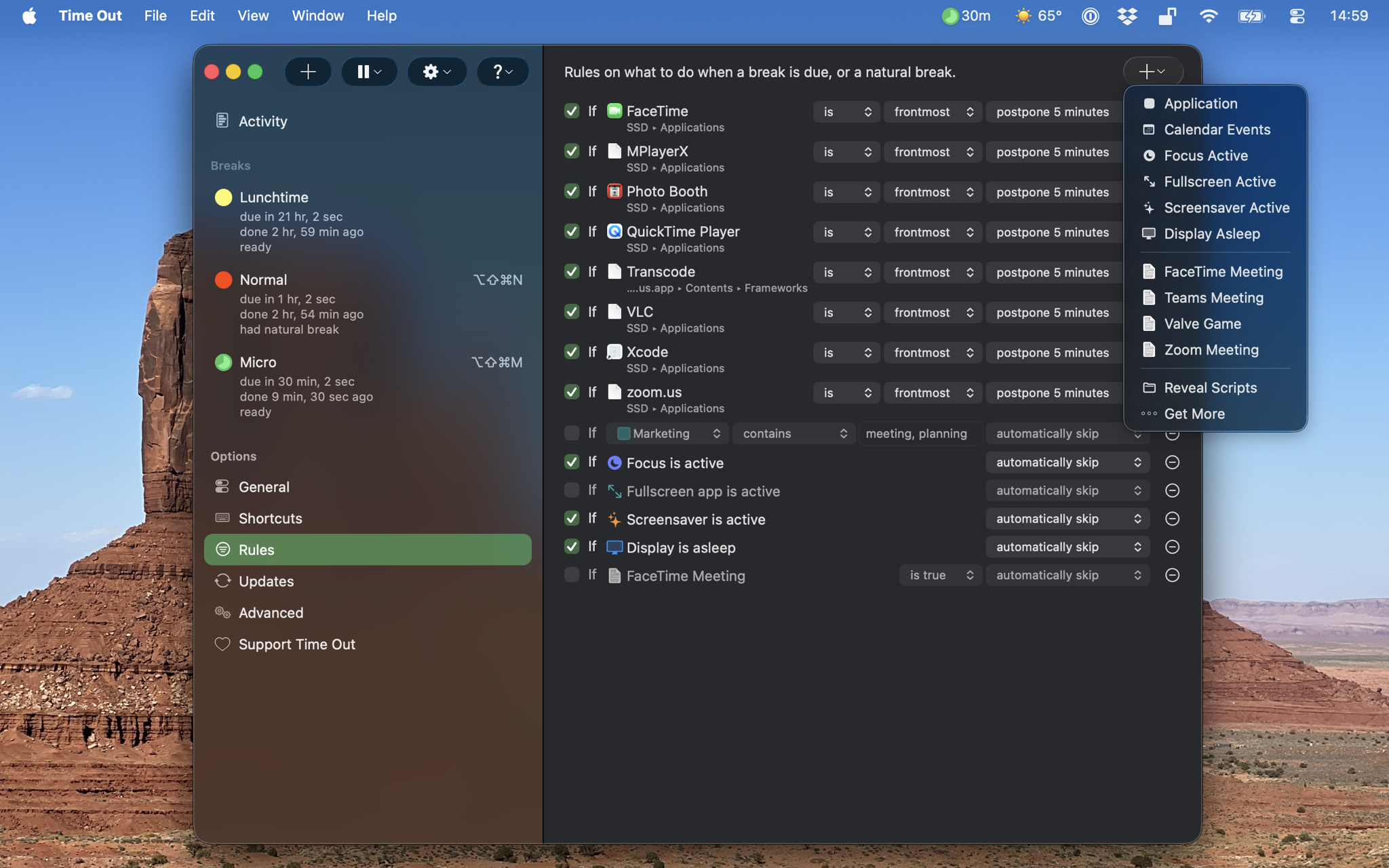Open the 1Password menu bar icon
This screenshot has width=1389, height=868.
pos(1090,16)
